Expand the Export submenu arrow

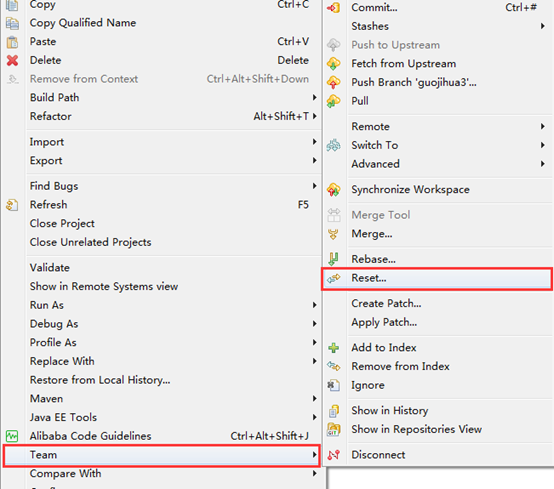314,161
